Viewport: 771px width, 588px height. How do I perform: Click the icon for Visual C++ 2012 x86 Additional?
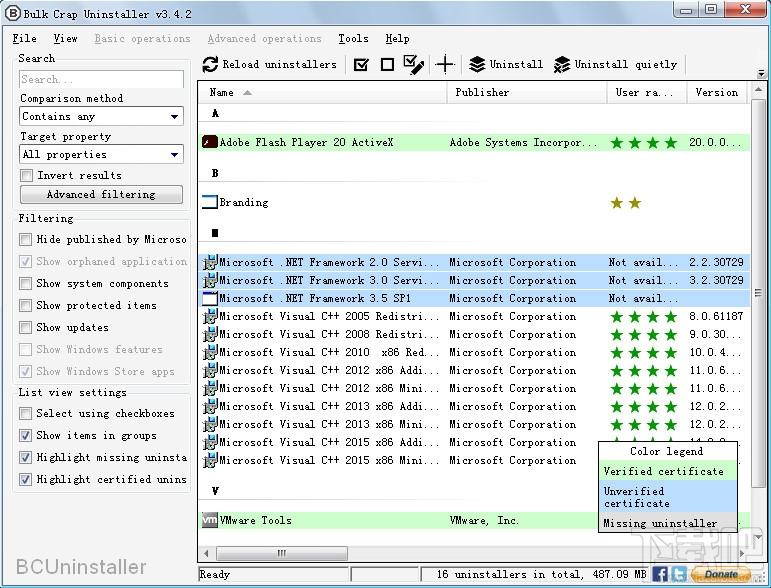click(x=210, y=370)
